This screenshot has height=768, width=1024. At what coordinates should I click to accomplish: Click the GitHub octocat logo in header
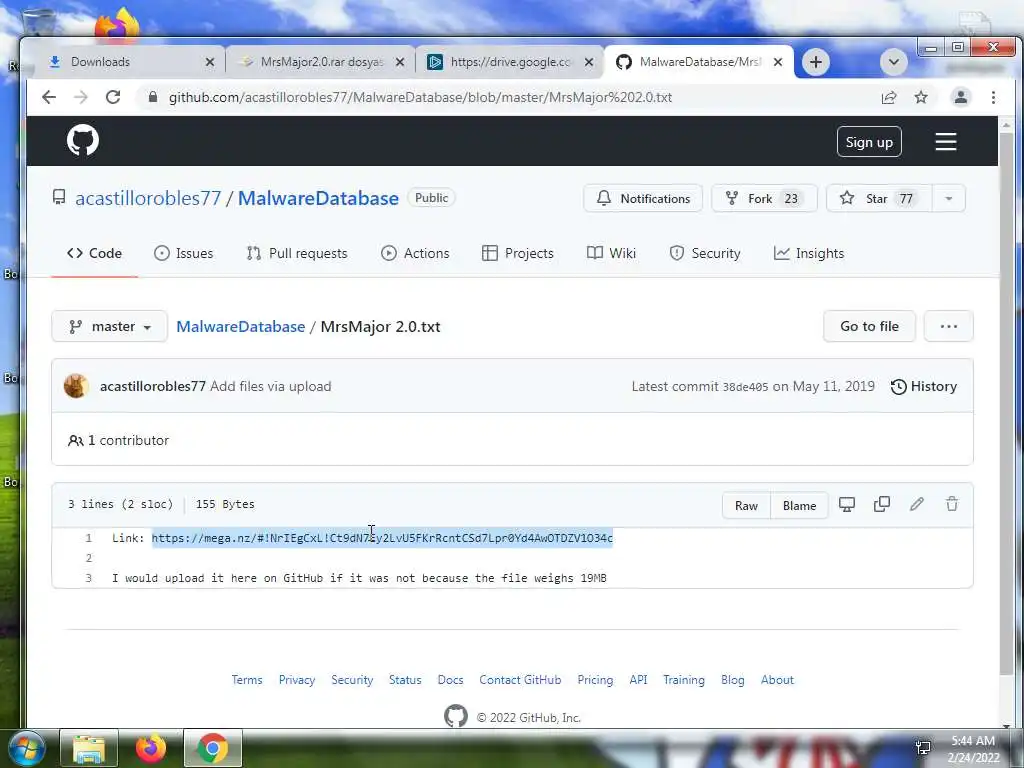pos(83,140)
